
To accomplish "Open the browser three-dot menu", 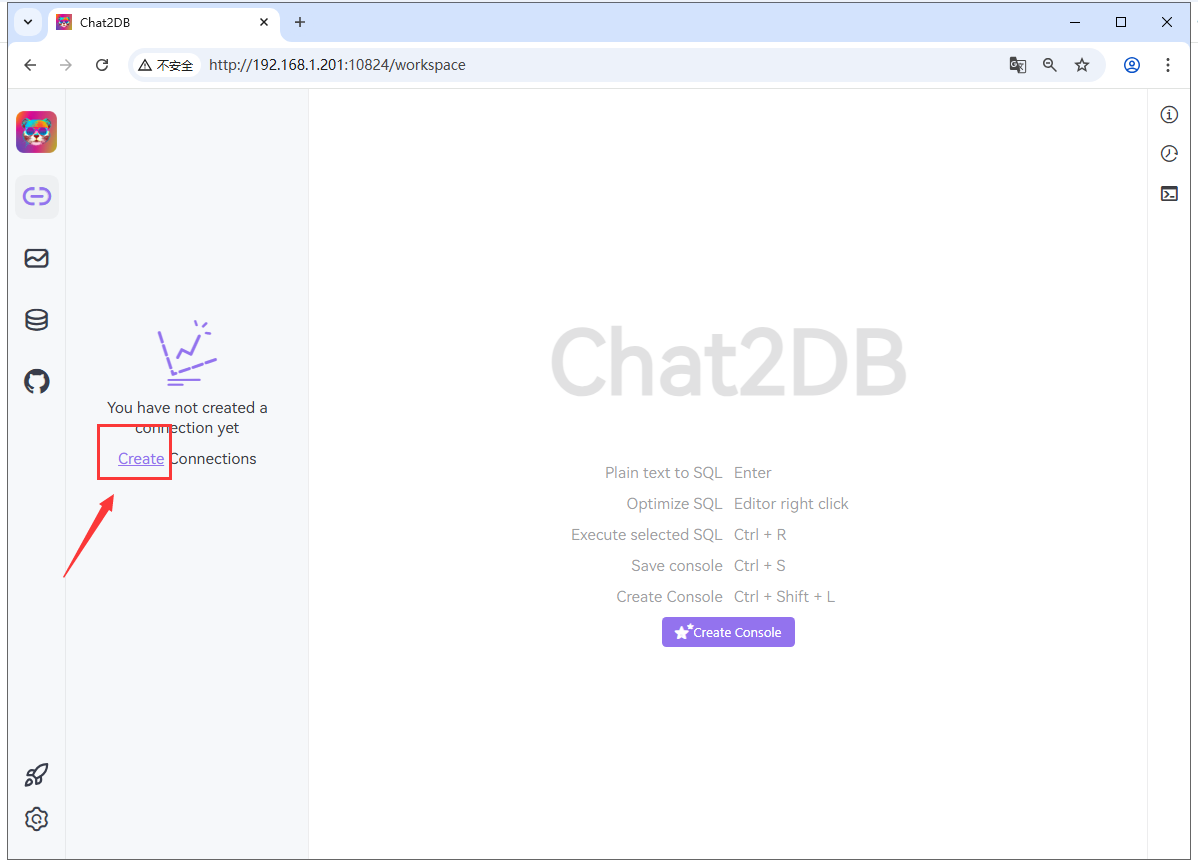I will (x=1167, y=65).
